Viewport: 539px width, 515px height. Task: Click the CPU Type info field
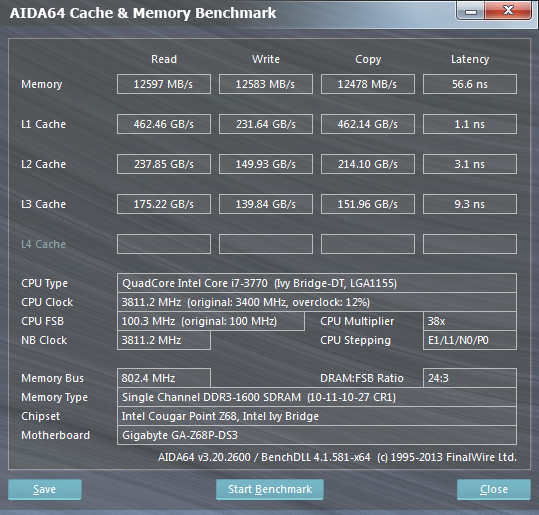coord(317,283)
